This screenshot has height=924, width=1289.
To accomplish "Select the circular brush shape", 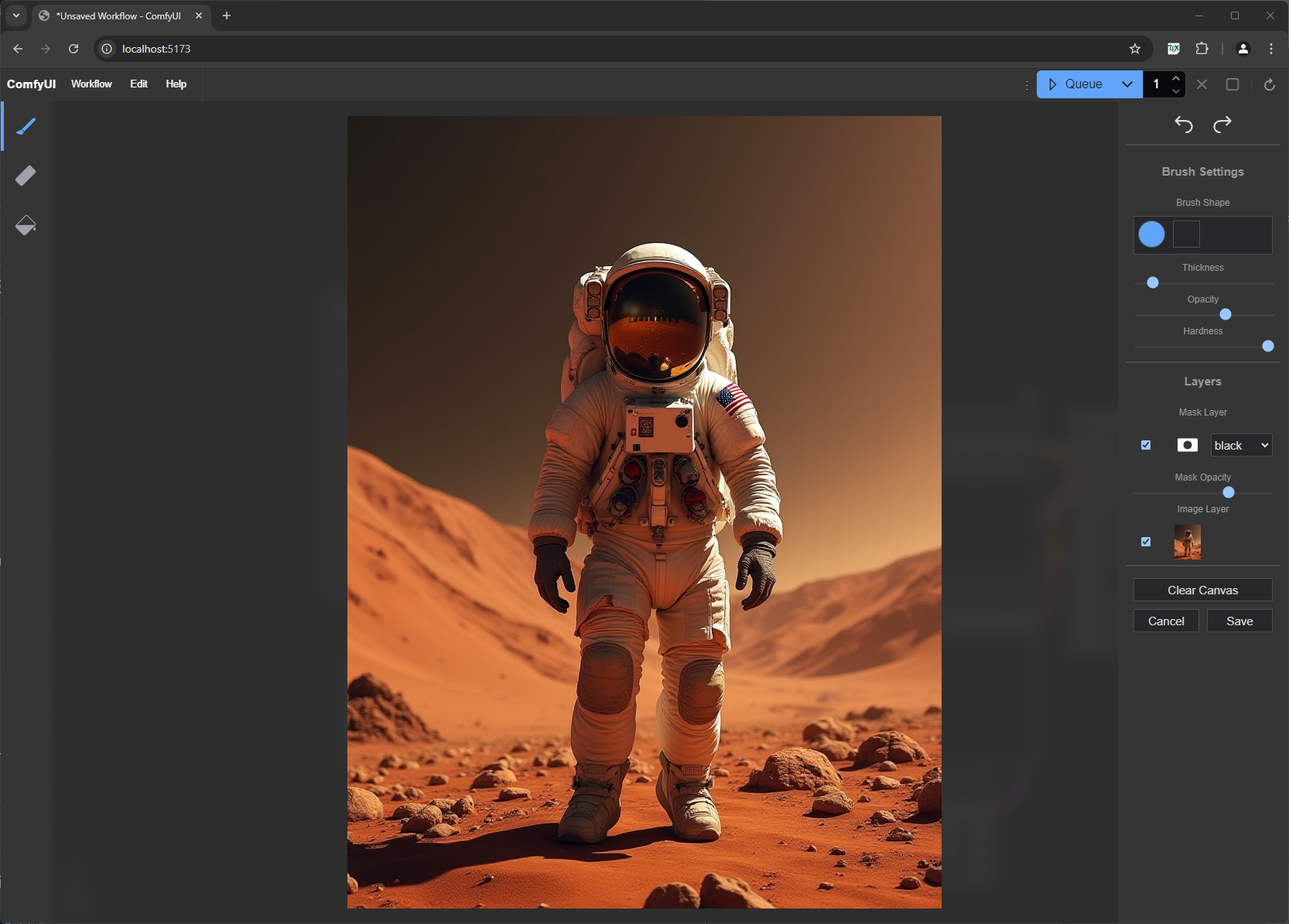I will [x=1151, y=234].
